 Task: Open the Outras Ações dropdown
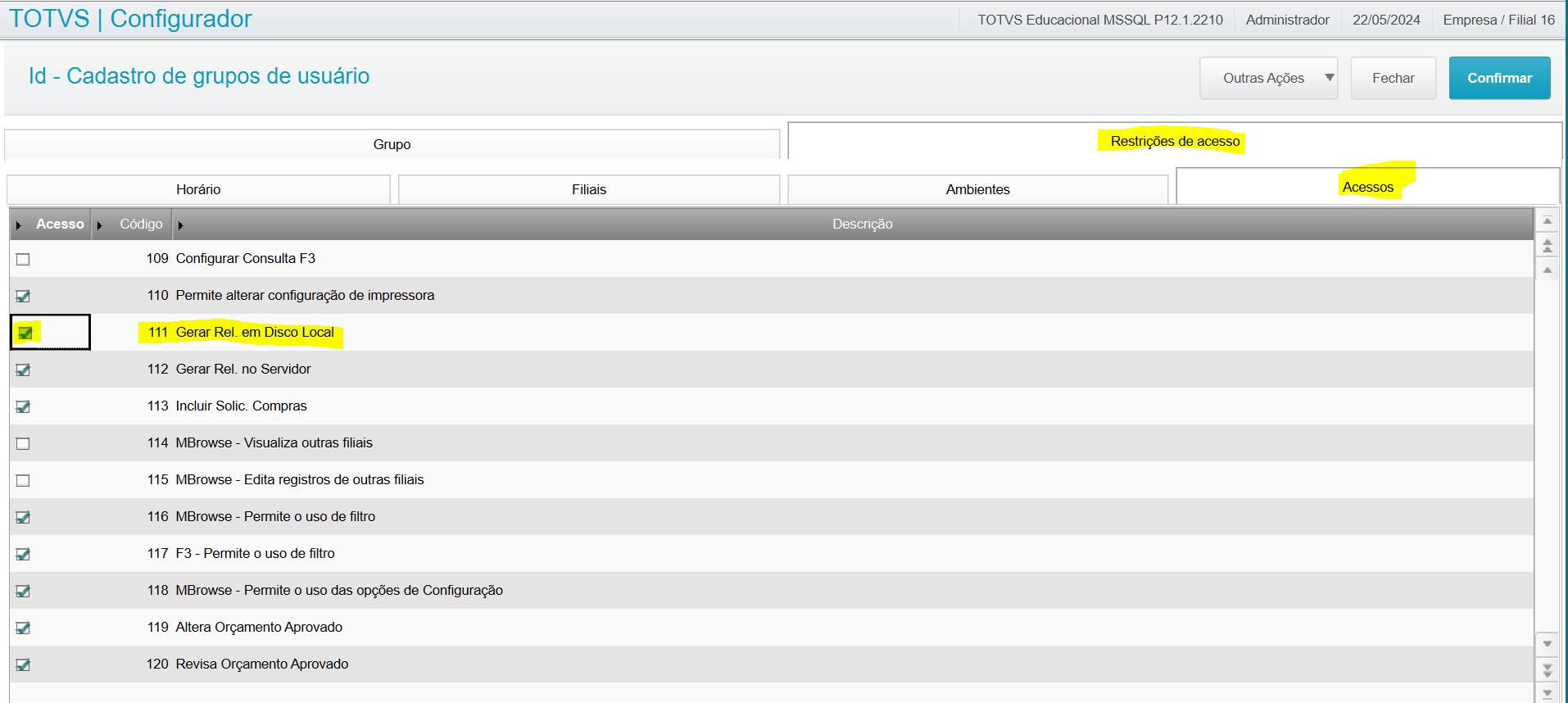pos(1267,78)
